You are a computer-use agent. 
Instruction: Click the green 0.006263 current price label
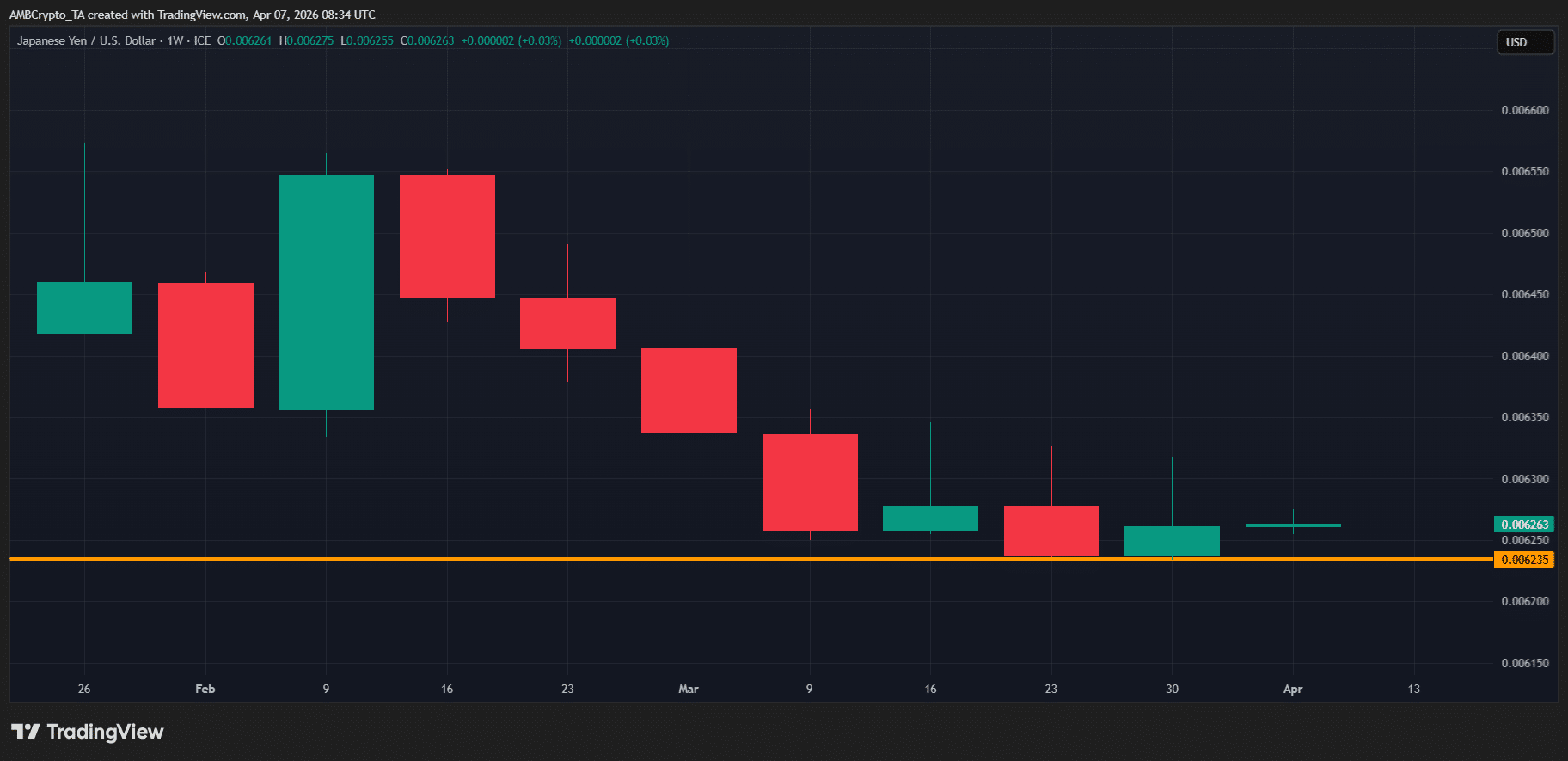click(1524, 525)
